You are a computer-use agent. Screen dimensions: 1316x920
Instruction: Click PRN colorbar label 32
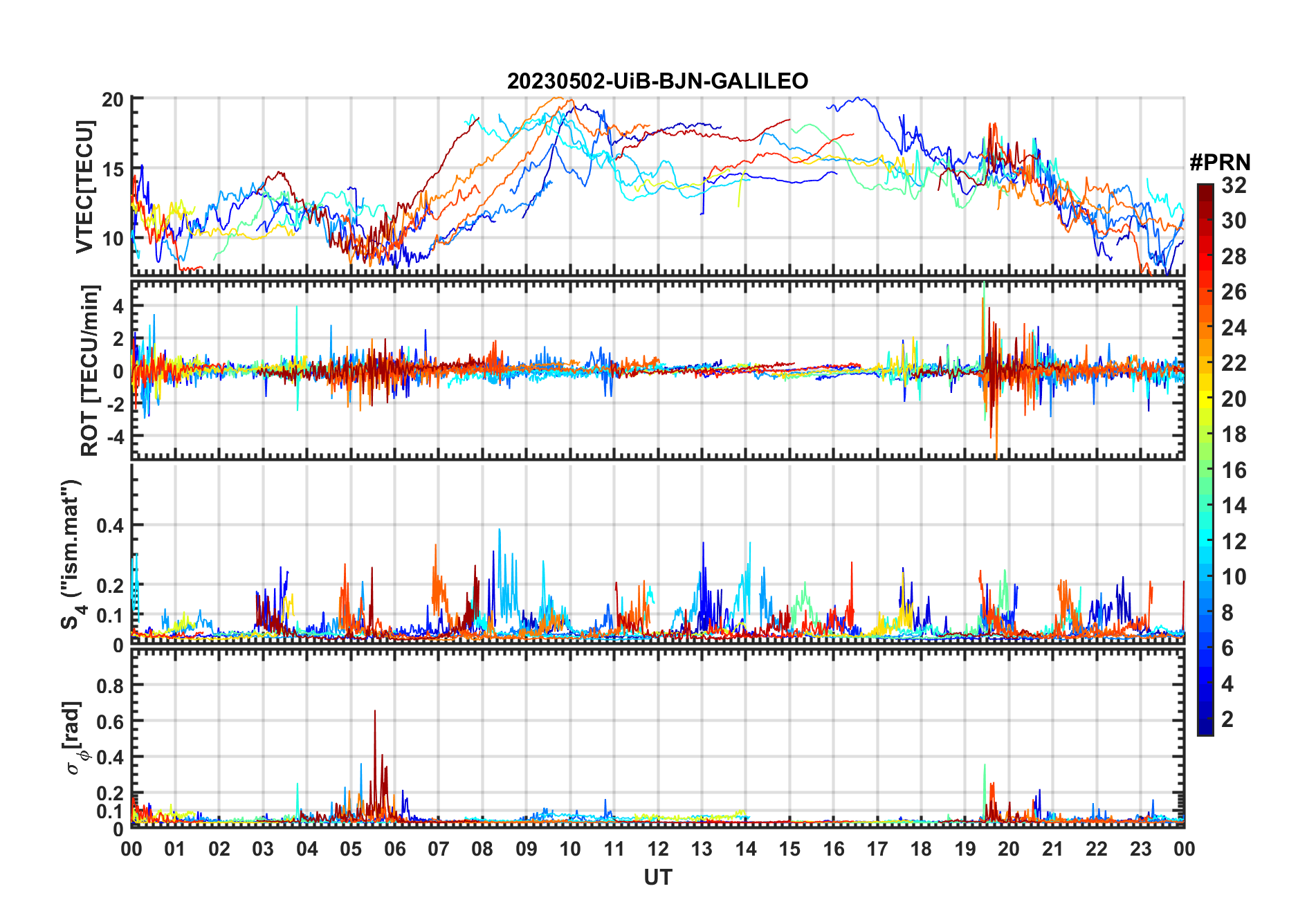click(1234, 185)
